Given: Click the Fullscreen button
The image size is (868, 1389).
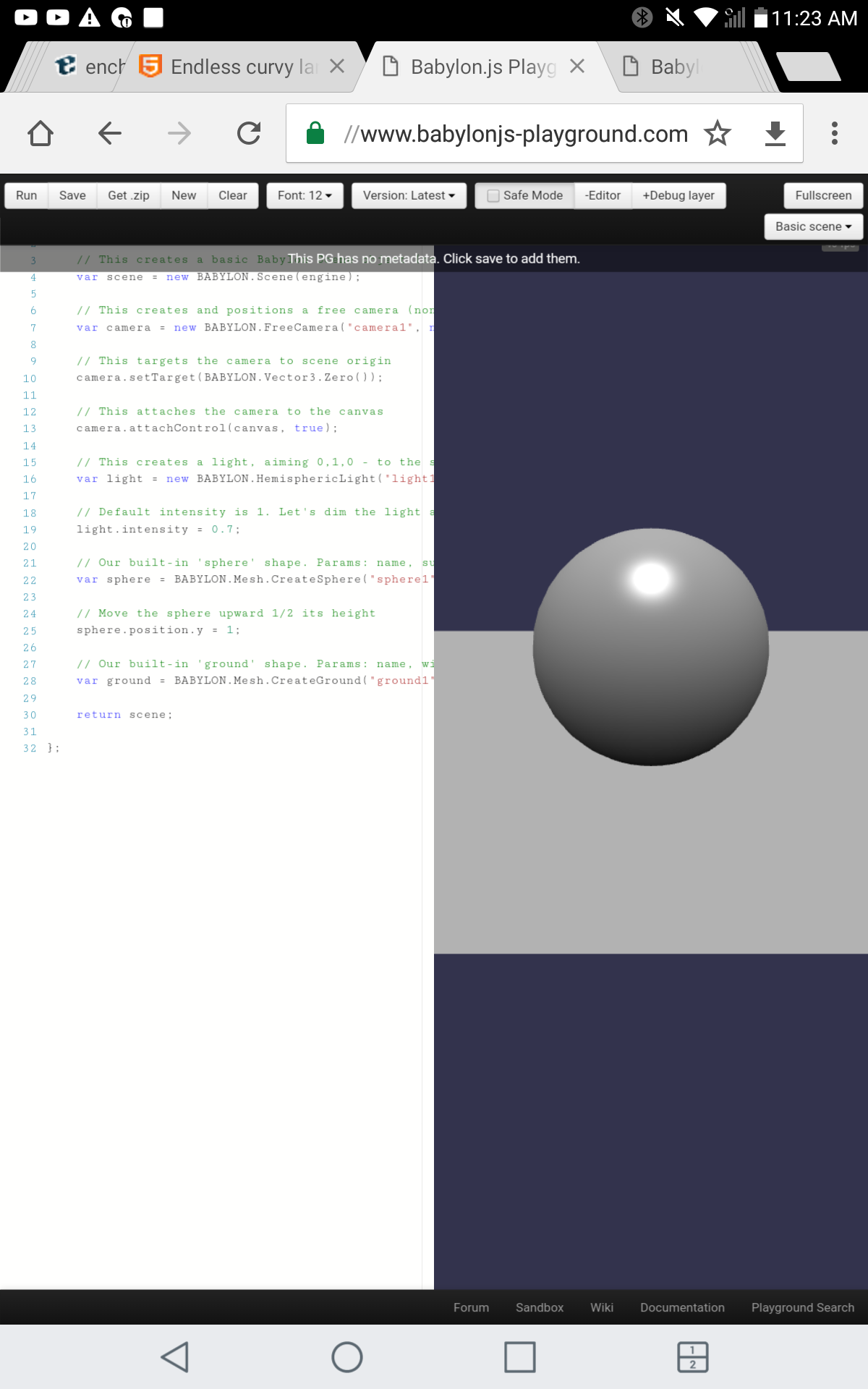Looking at the screenshot, I should click(823, 195).
